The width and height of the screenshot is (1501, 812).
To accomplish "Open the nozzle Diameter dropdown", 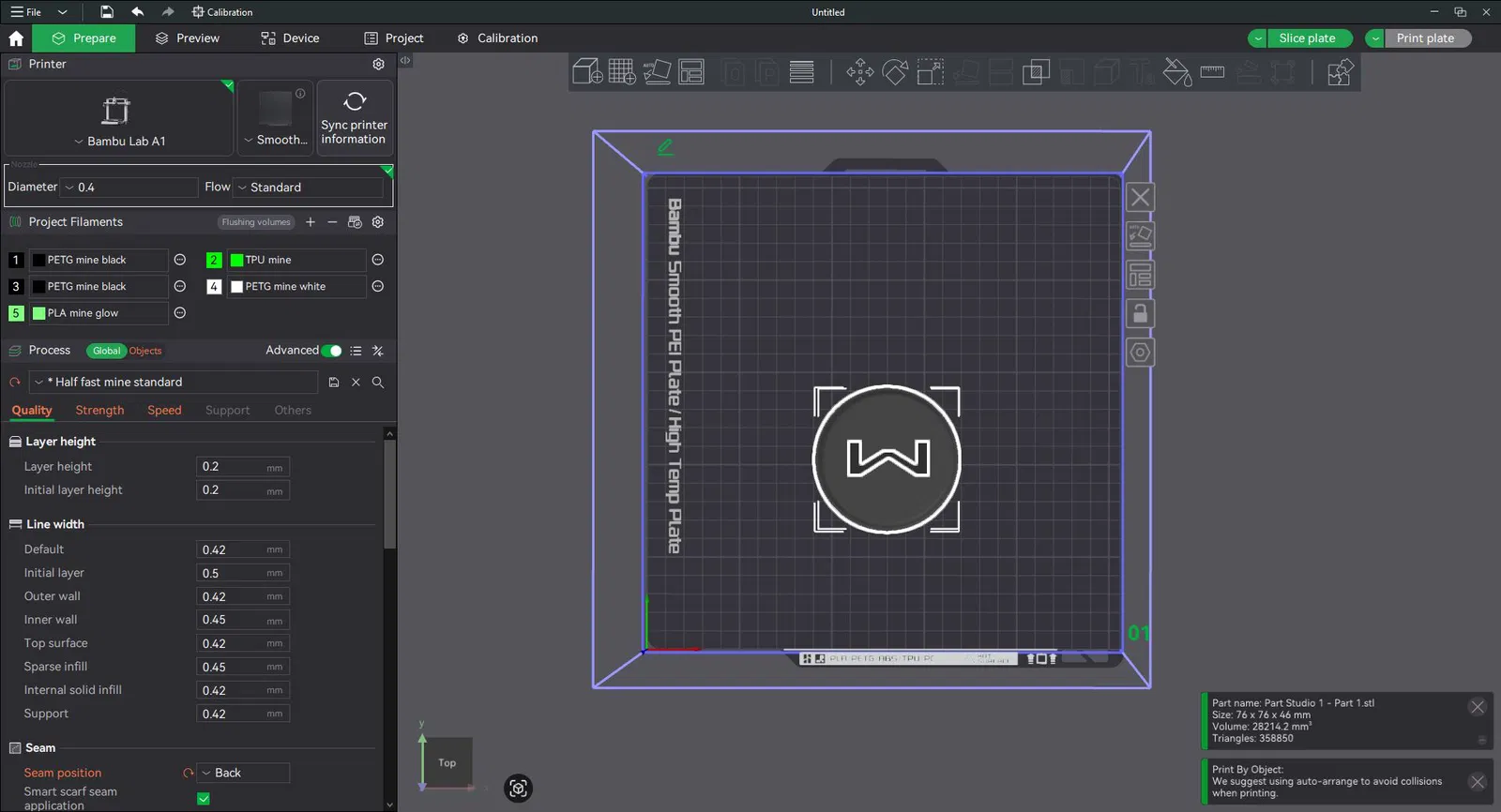I will tap(129, 188).
